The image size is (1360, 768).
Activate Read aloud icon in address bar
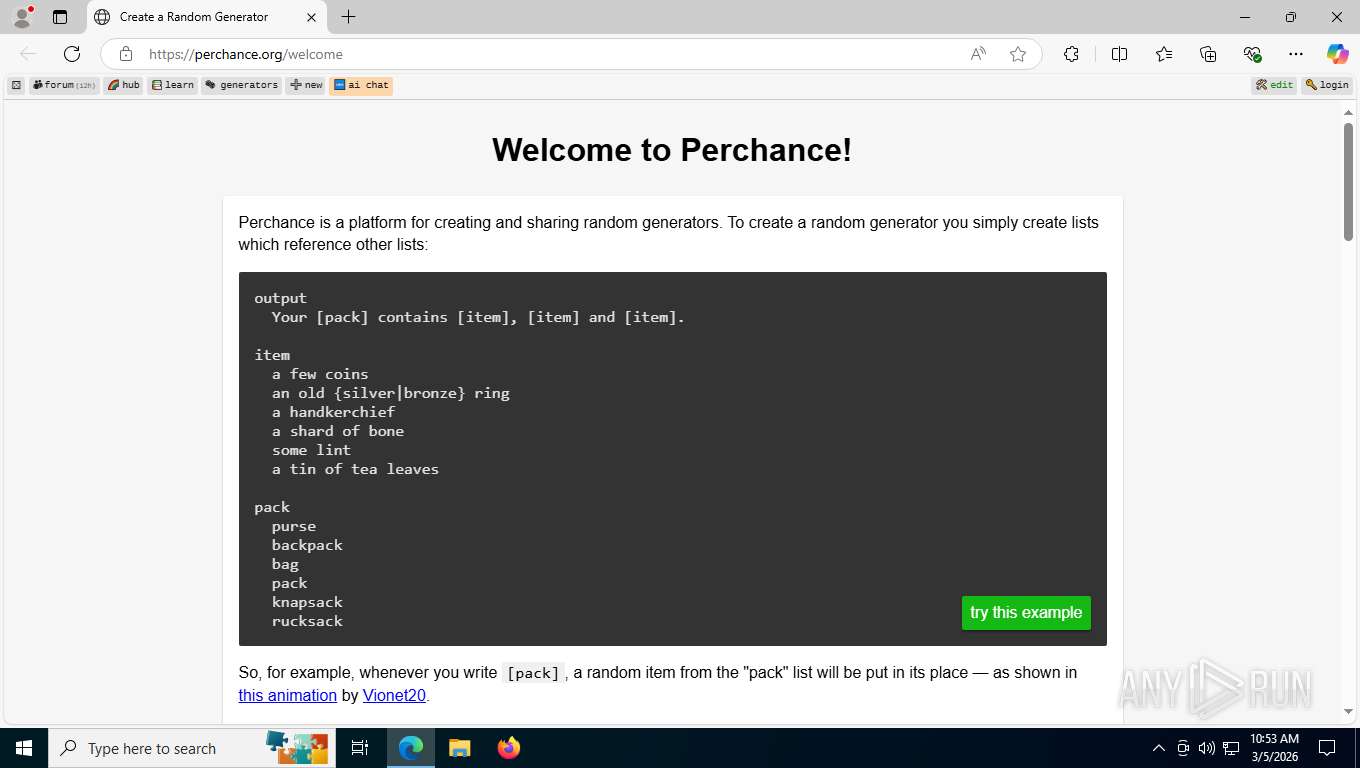pos(978,54)
